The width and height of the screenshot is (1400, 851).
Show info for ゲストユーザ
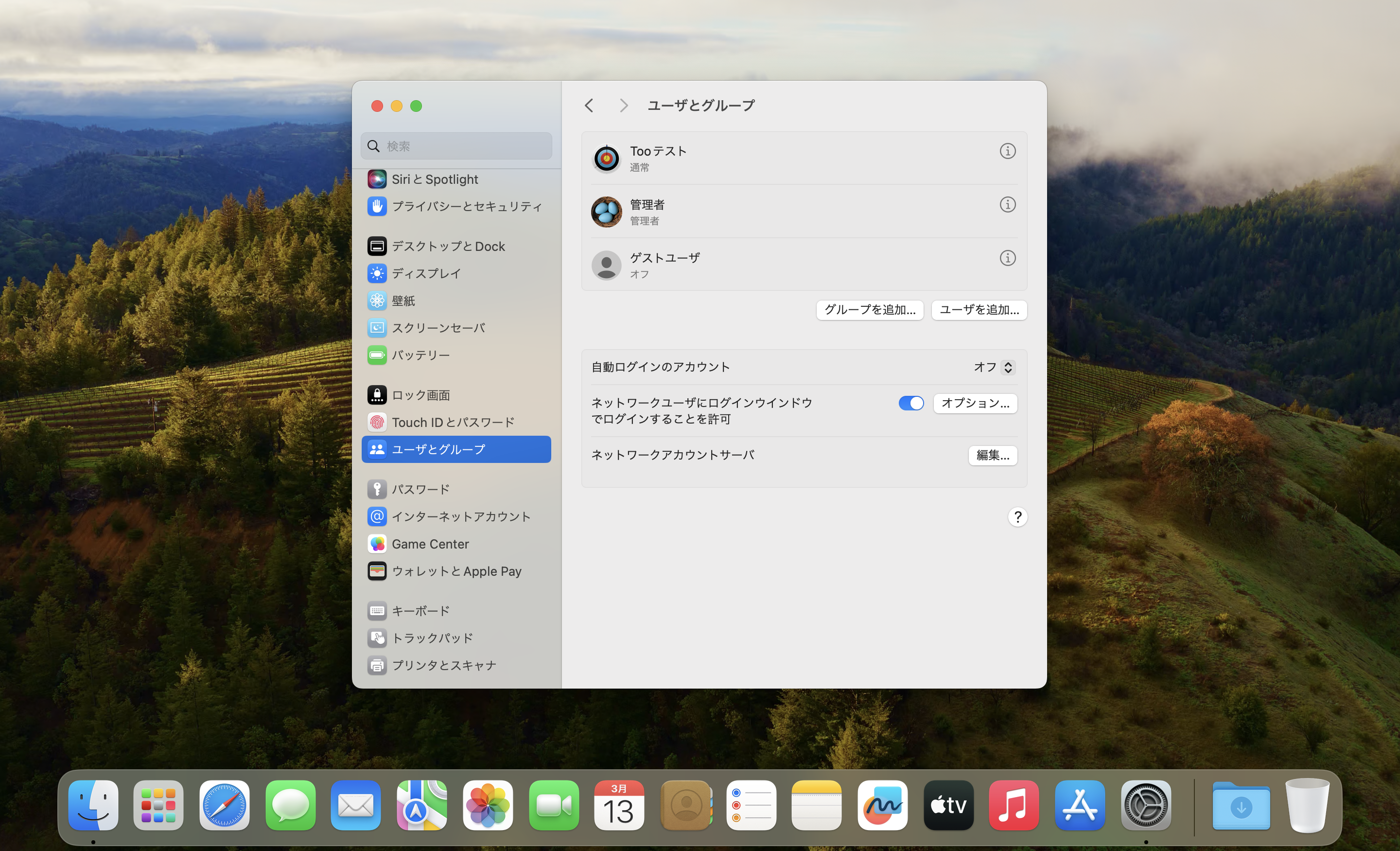(1007, 258)
